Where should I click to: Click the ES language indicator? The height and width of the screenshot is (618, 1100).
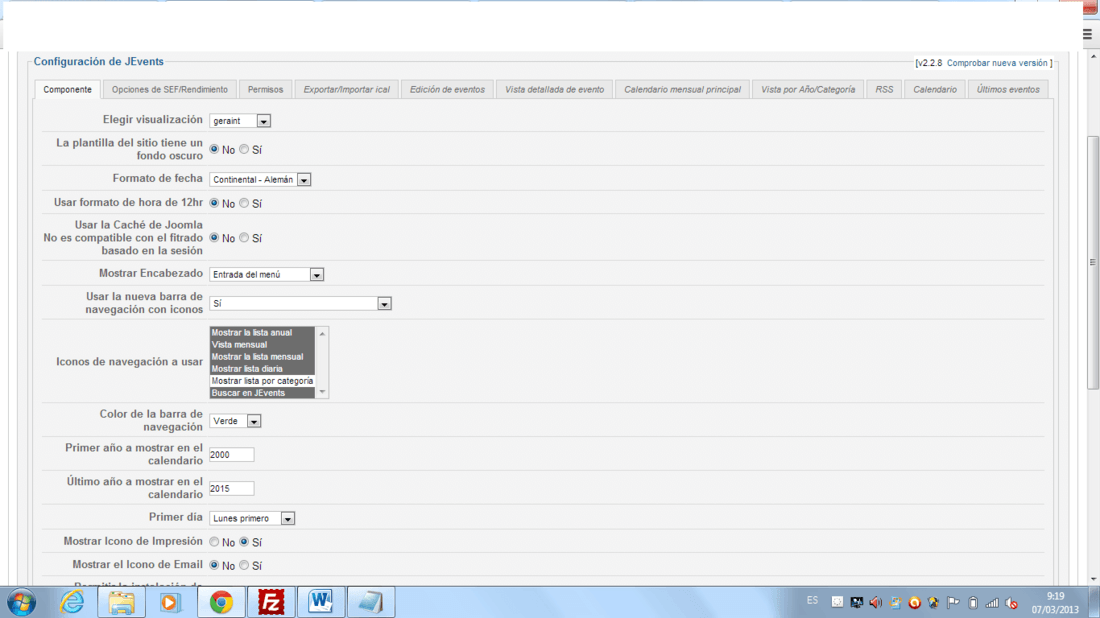812,600
